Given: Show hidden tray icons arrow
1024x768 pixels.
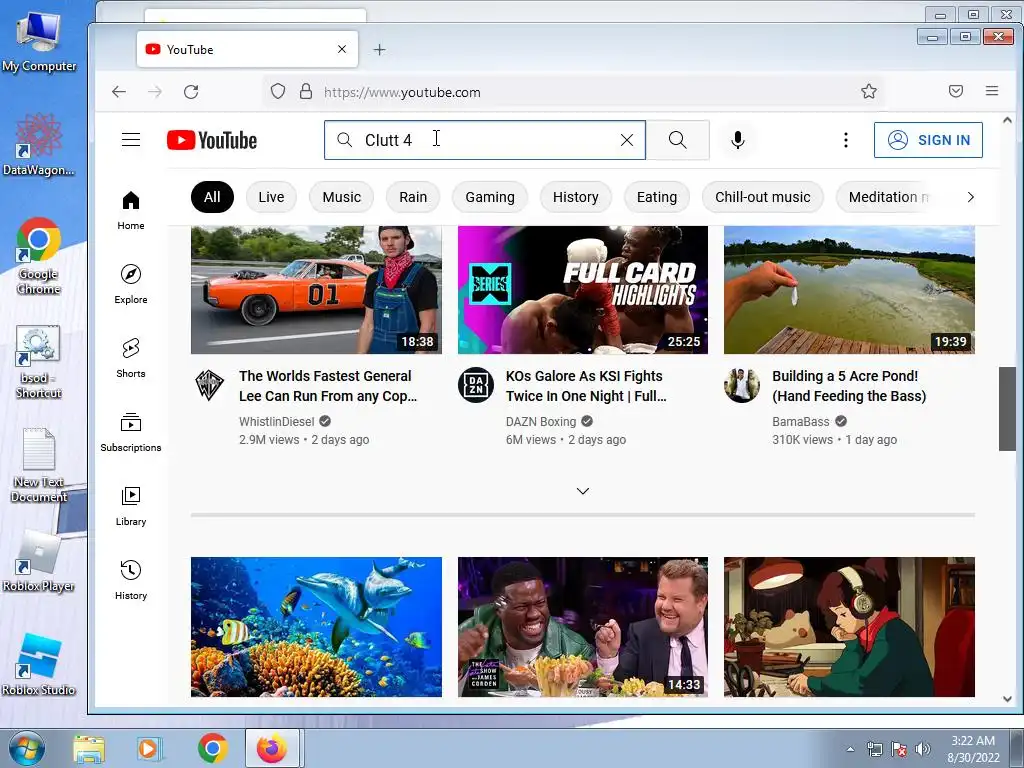Looking at the screenshot, I should [x=850, y=749].
